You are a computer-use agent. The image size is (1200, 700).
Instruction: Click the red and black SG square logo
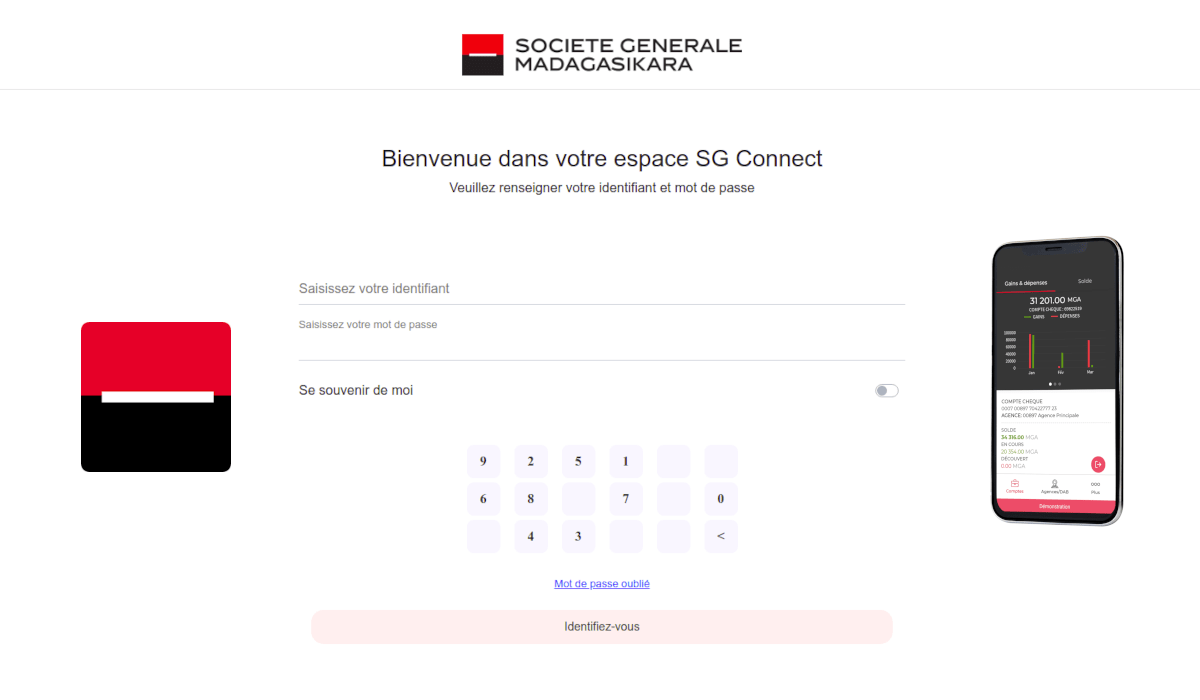point(156,396)
